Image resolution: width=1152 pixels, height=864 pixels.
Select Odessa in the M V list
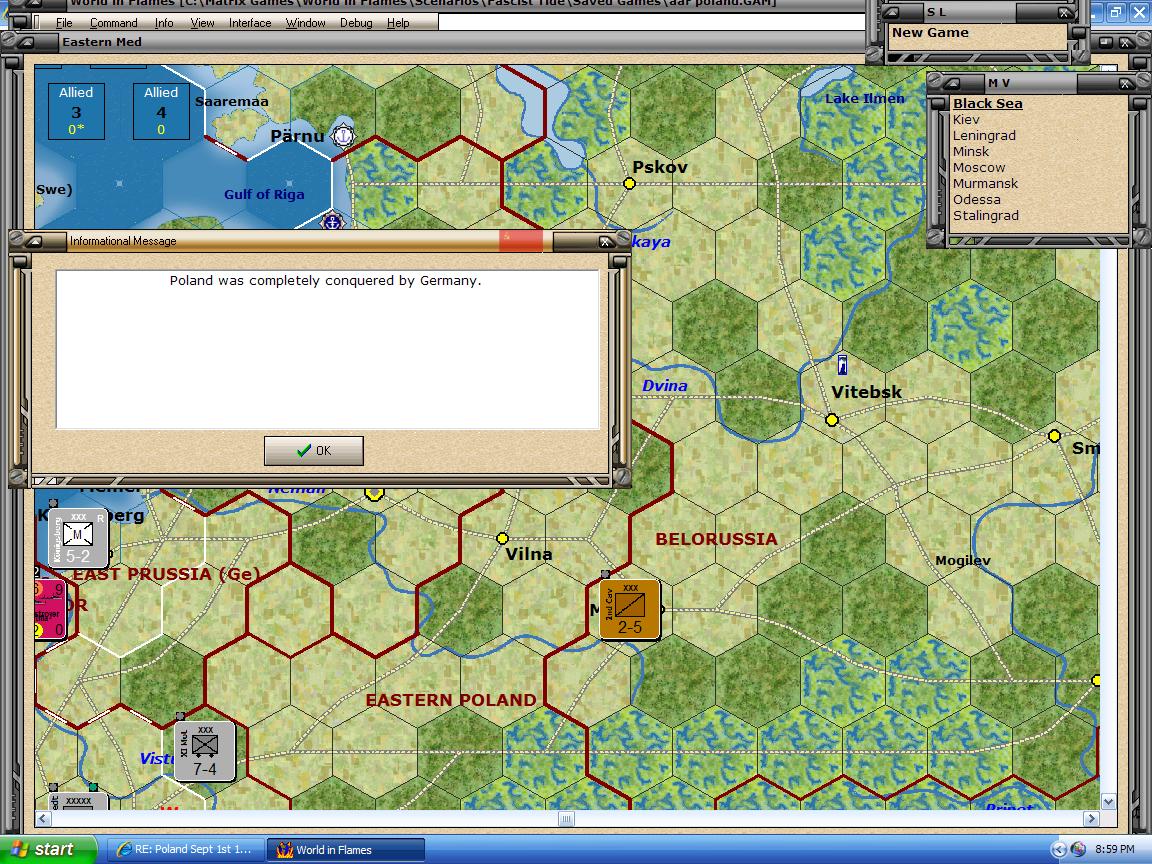[x=976, y=199]
